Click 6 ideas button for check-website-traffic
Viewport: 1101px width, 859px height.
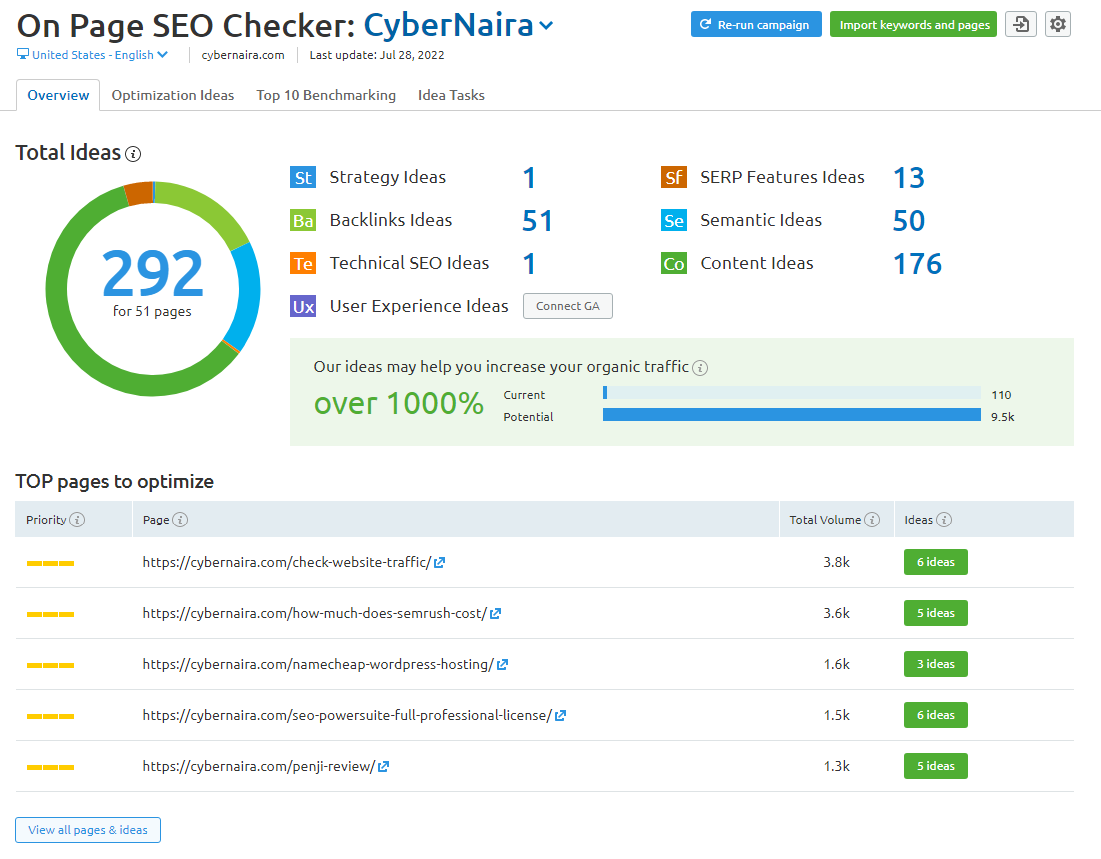(x=935, y=562)
